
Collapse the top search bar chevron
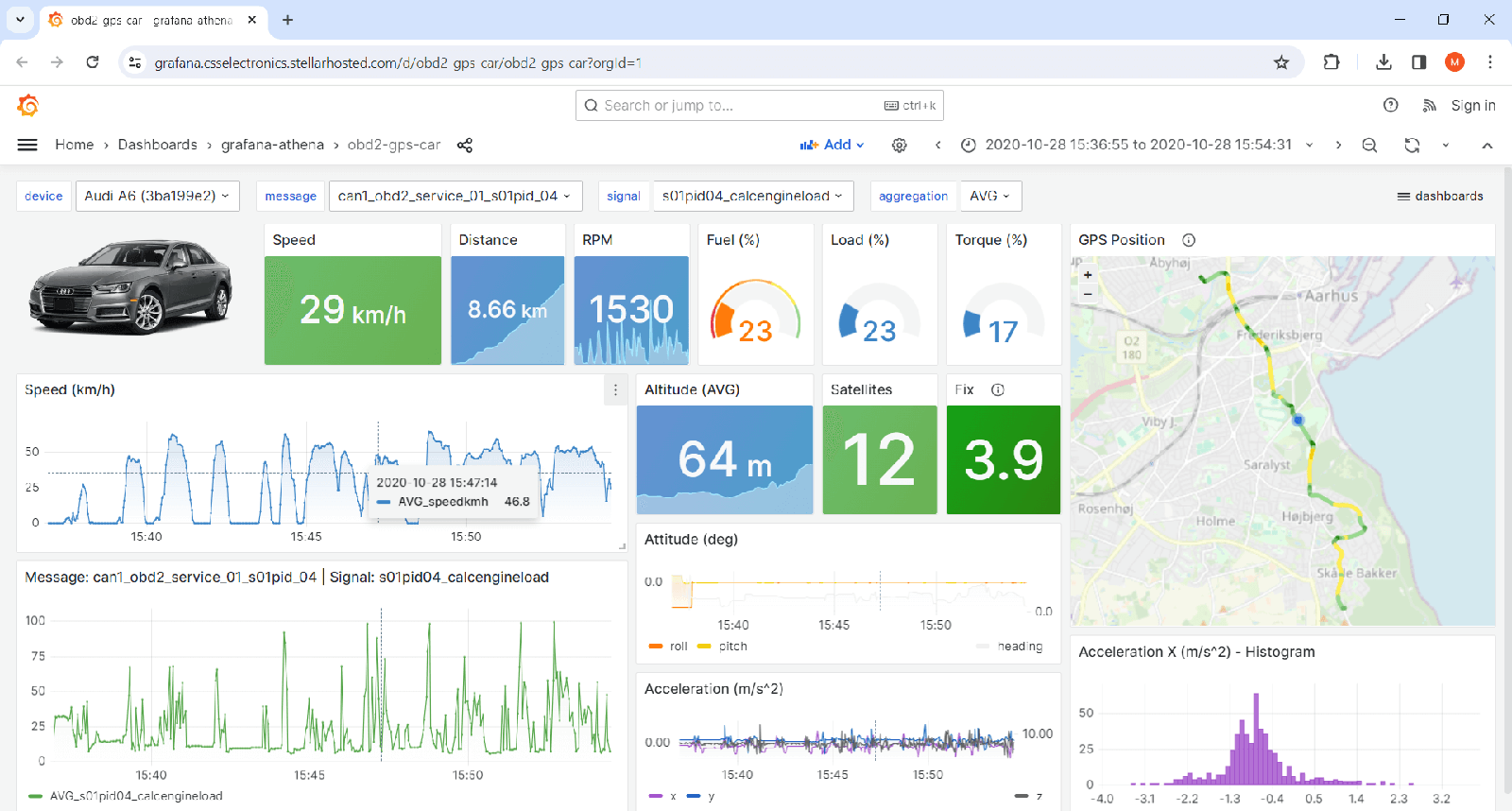pos(1487,145)
